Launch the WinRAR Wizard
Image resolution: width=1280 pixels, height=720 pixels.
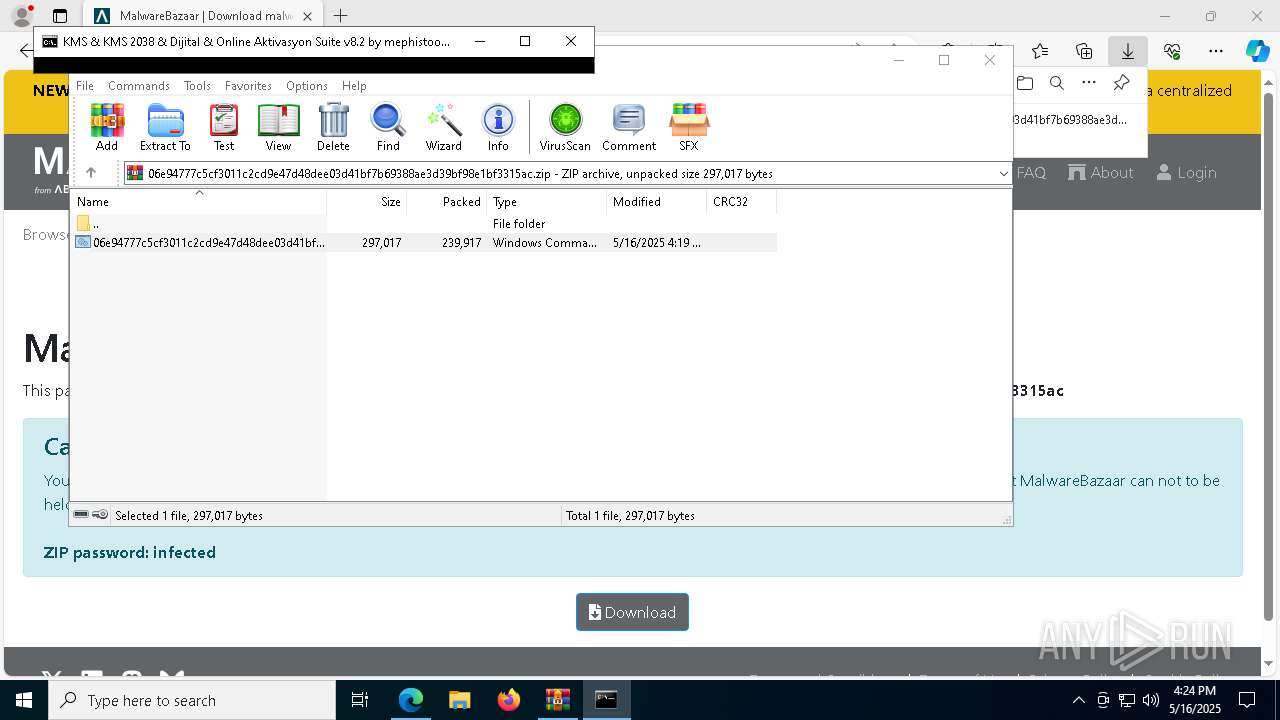tap(443, 127)
